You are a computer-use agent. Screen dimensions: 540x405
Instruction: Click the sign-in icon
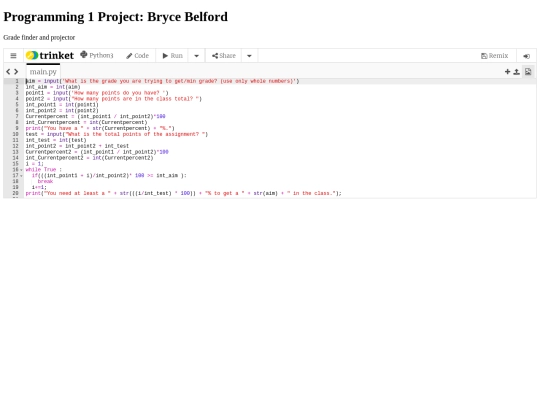[x=527, y=56]
